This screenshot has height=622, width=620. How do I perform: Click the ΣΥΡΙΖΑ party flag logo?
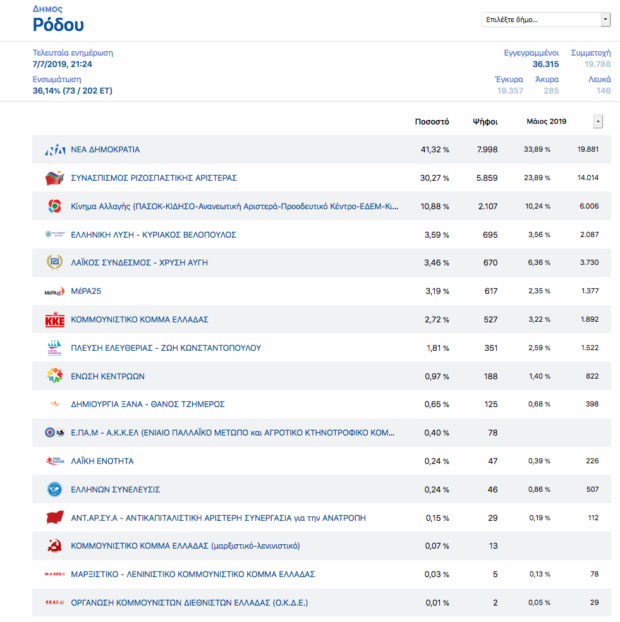55,178
